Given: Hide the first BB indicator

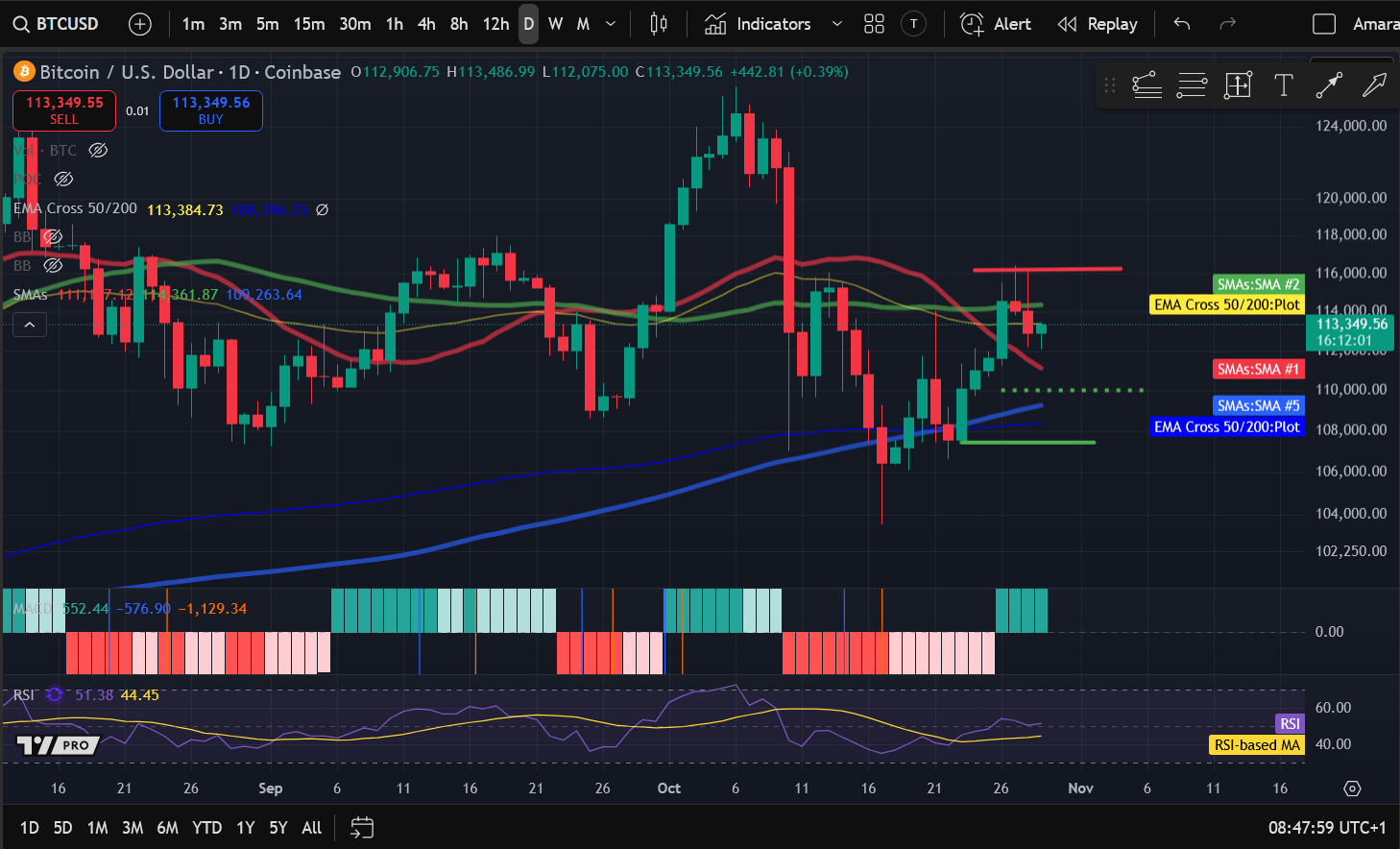Looking at the screenshot, I should point(53,236).
